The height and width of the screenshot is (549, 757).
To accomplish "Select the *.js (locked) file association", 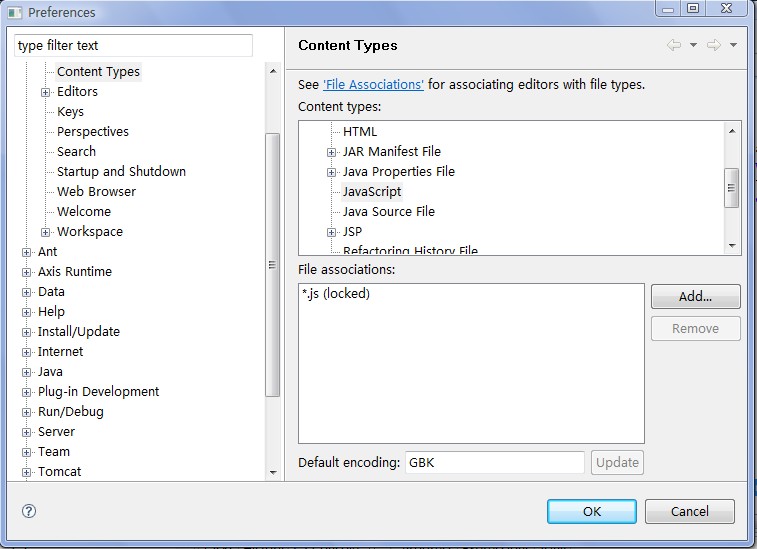I will point(336,293).
